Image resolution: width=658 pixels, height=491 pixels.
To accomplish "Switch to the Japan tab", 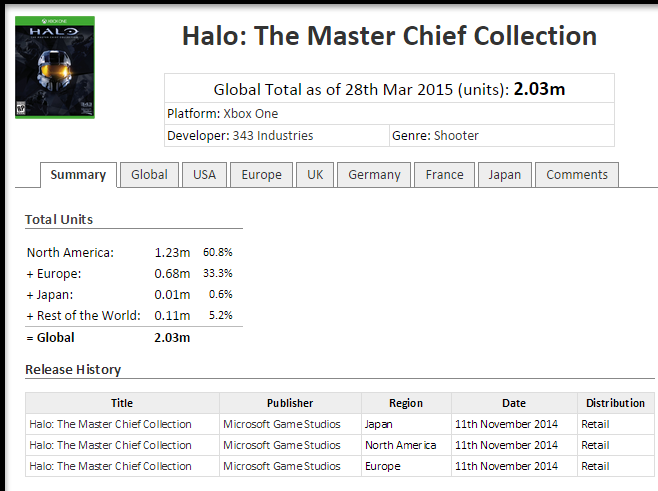I will (505, 175).
